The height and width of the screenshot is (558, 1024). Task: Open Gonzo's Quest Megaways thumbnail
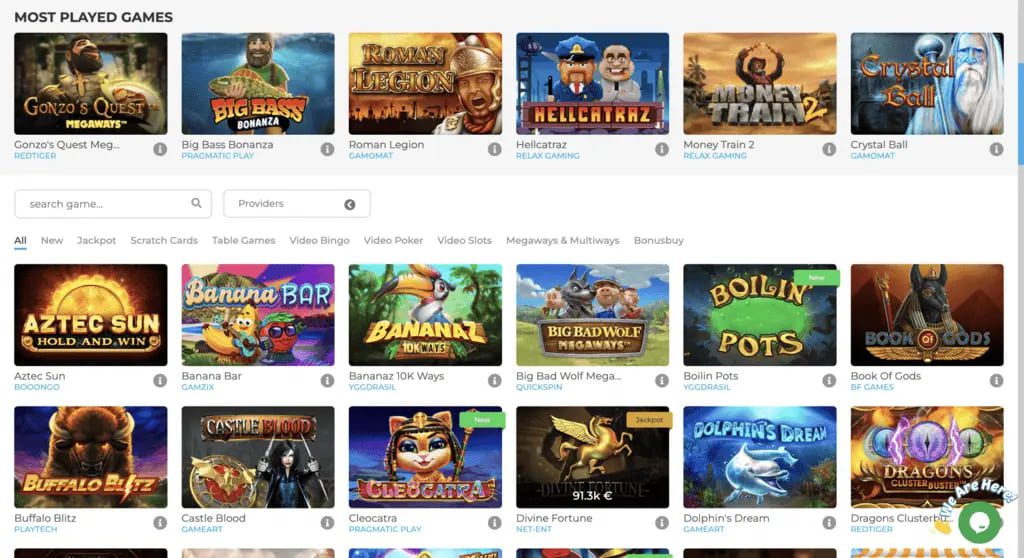coord(91,84)
